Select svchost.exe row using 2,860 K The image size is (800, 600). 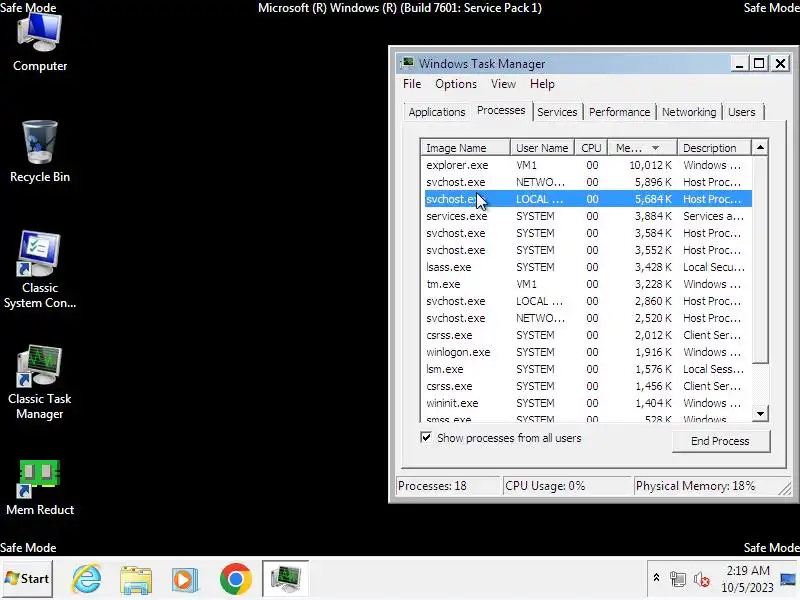click(587, 301)
